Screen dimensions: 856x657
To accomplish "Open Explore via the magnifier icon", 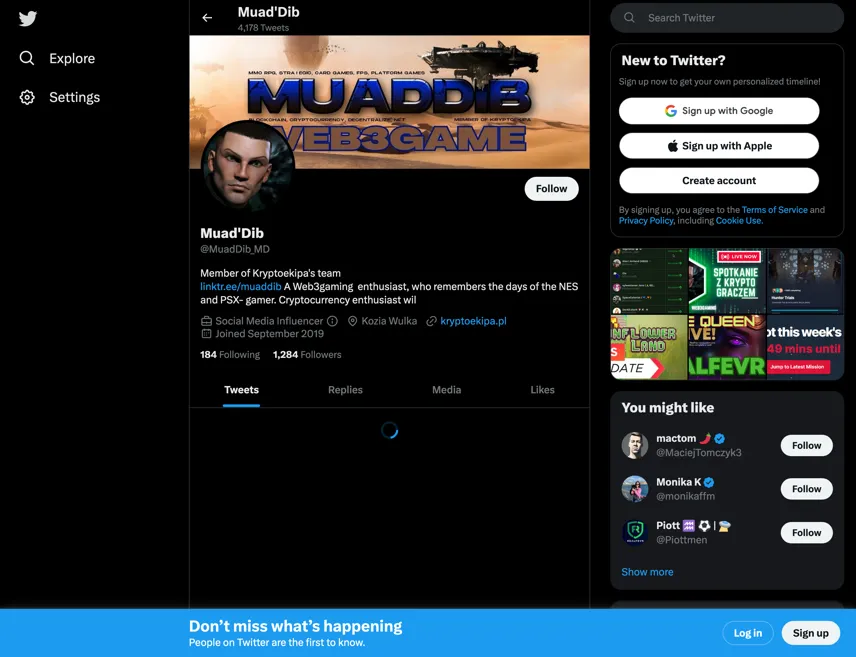I will [27, 58].
